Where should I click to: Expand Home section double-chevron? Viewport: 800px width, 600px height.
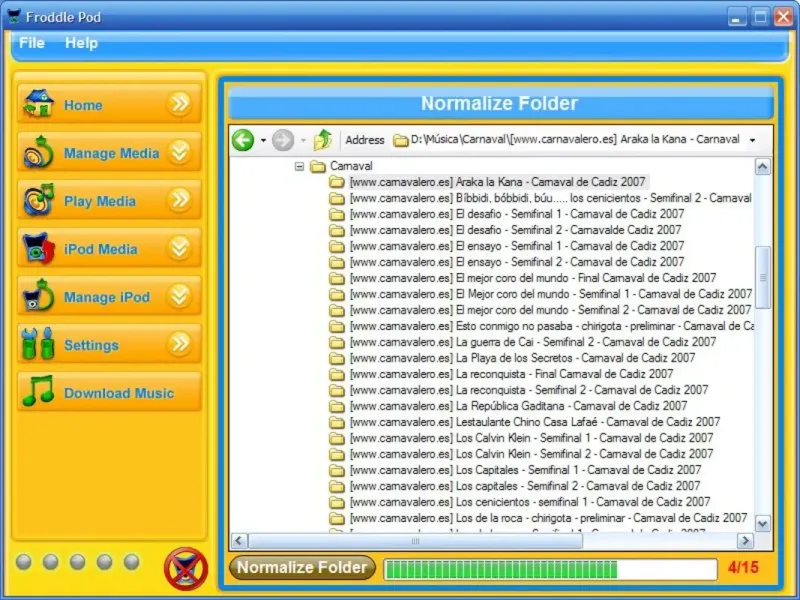(180, 104)
